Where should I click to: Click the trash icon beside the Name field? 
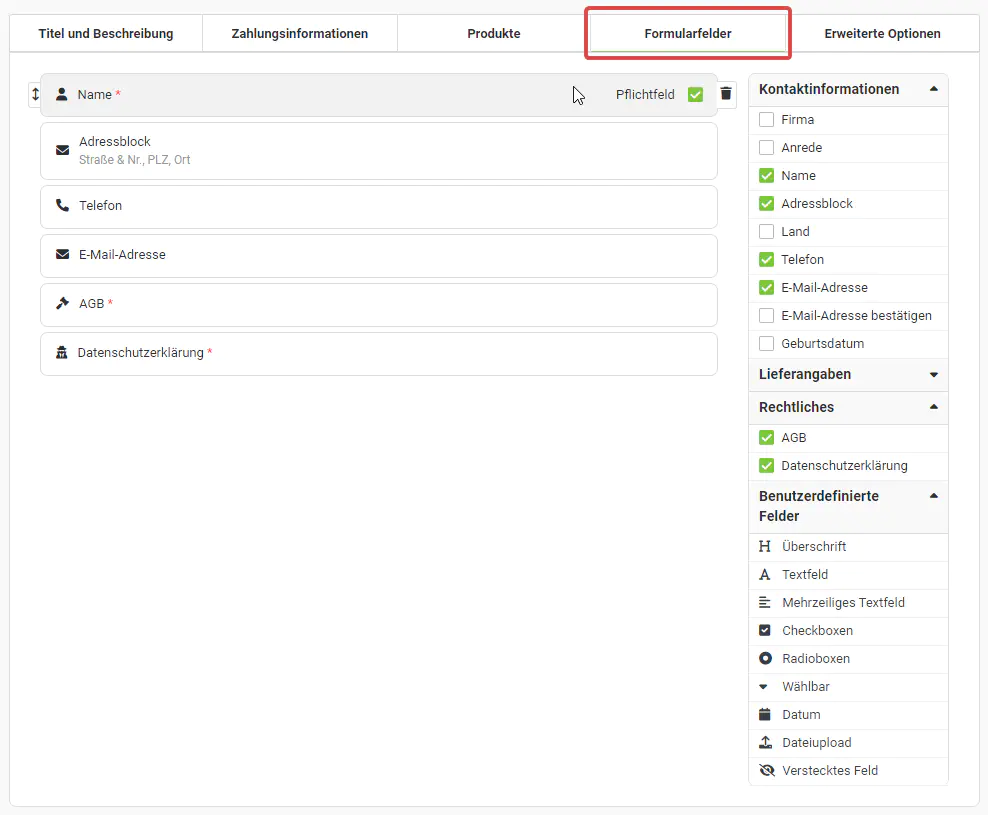click(x=726, y=94)
